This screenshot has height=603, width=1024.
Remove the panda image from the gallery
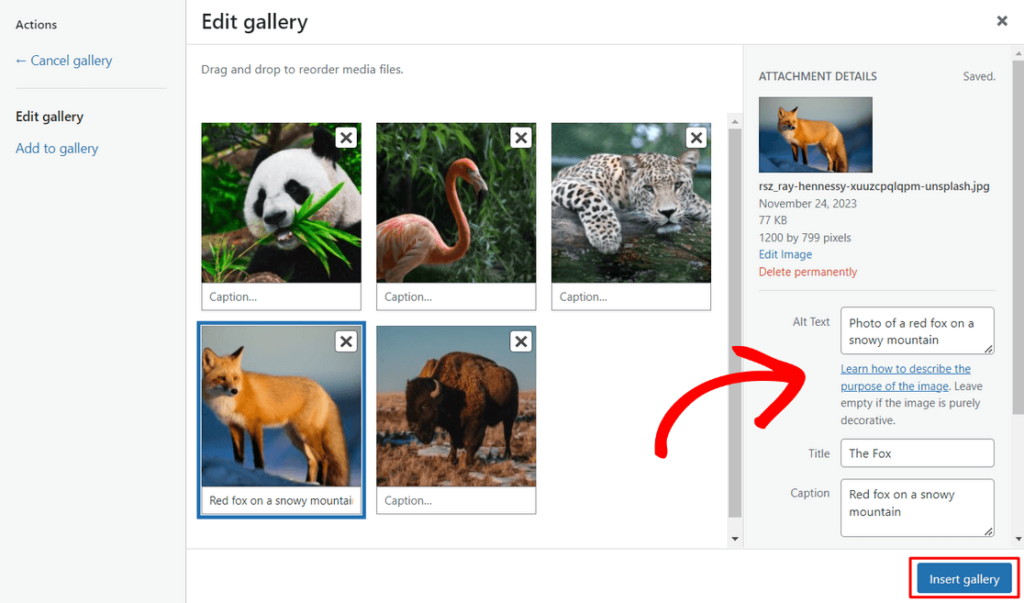coord(345,137)
